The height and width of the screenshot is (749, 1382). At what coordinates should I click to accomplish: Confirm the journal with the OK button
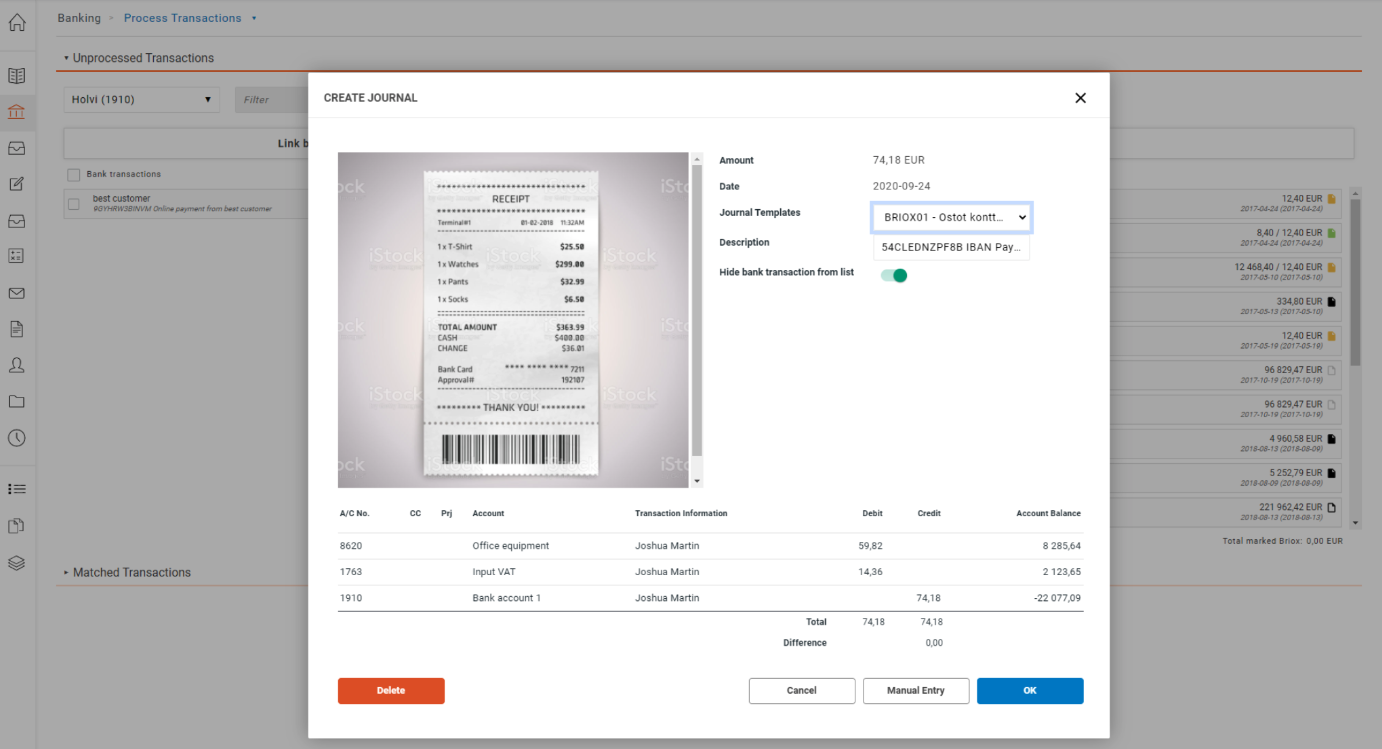pyautogui.click(x=1029, y=691)
